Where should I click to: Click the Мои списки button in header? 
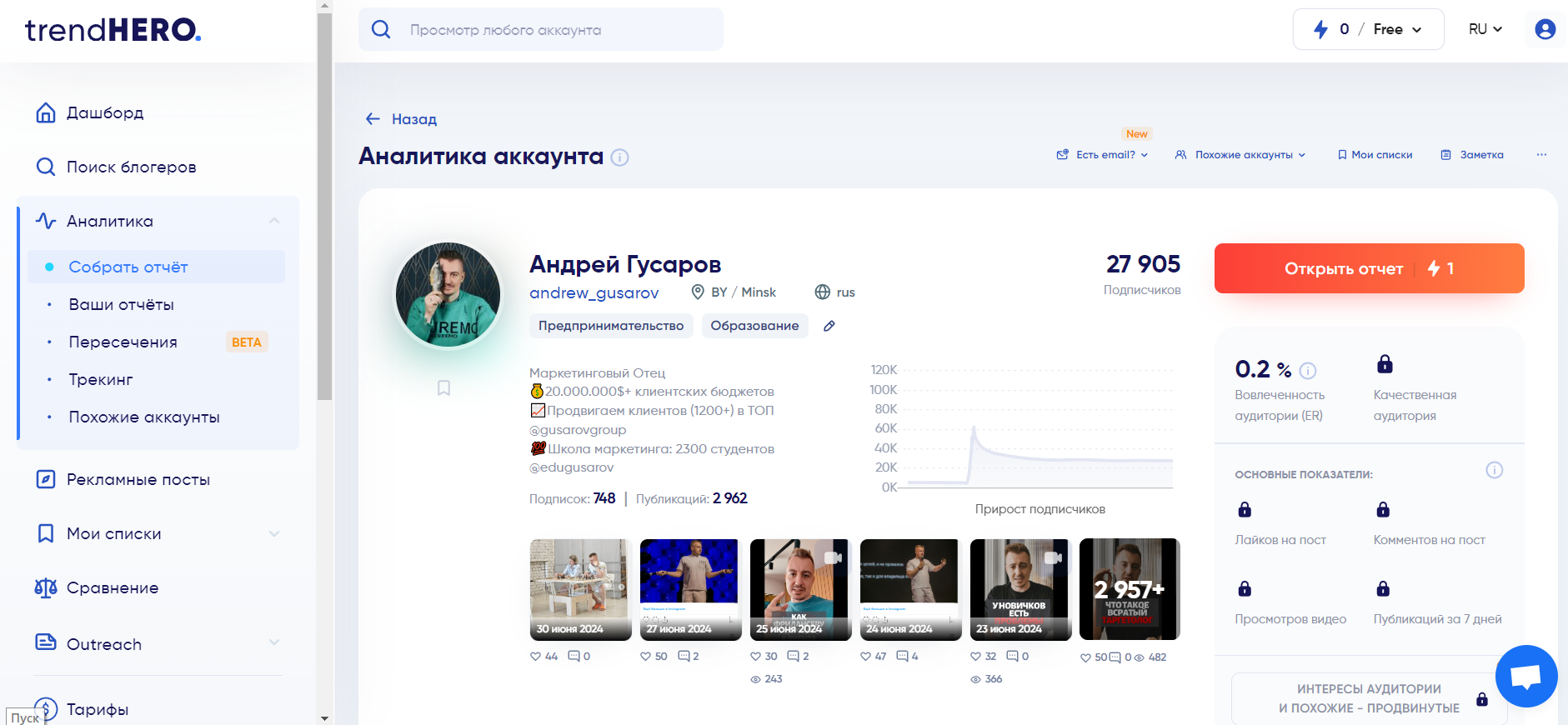click(x=1375, y=154)
